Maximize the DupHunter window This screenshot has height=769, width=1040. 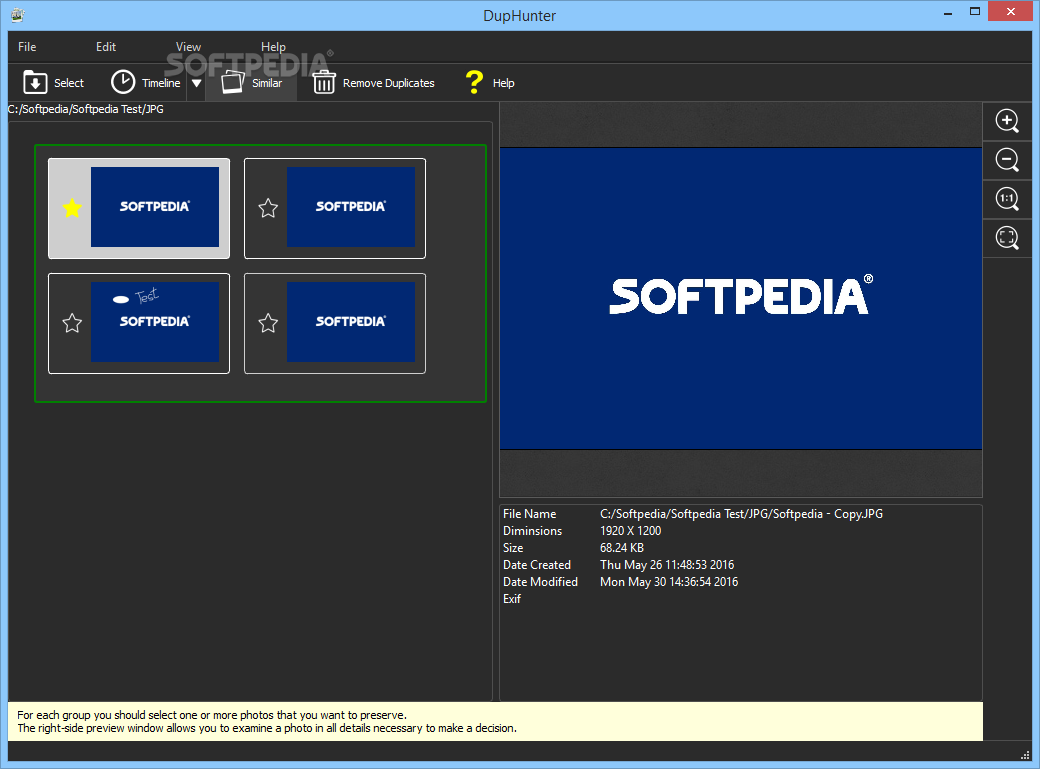pyautogui.click(x=974, y=11)
